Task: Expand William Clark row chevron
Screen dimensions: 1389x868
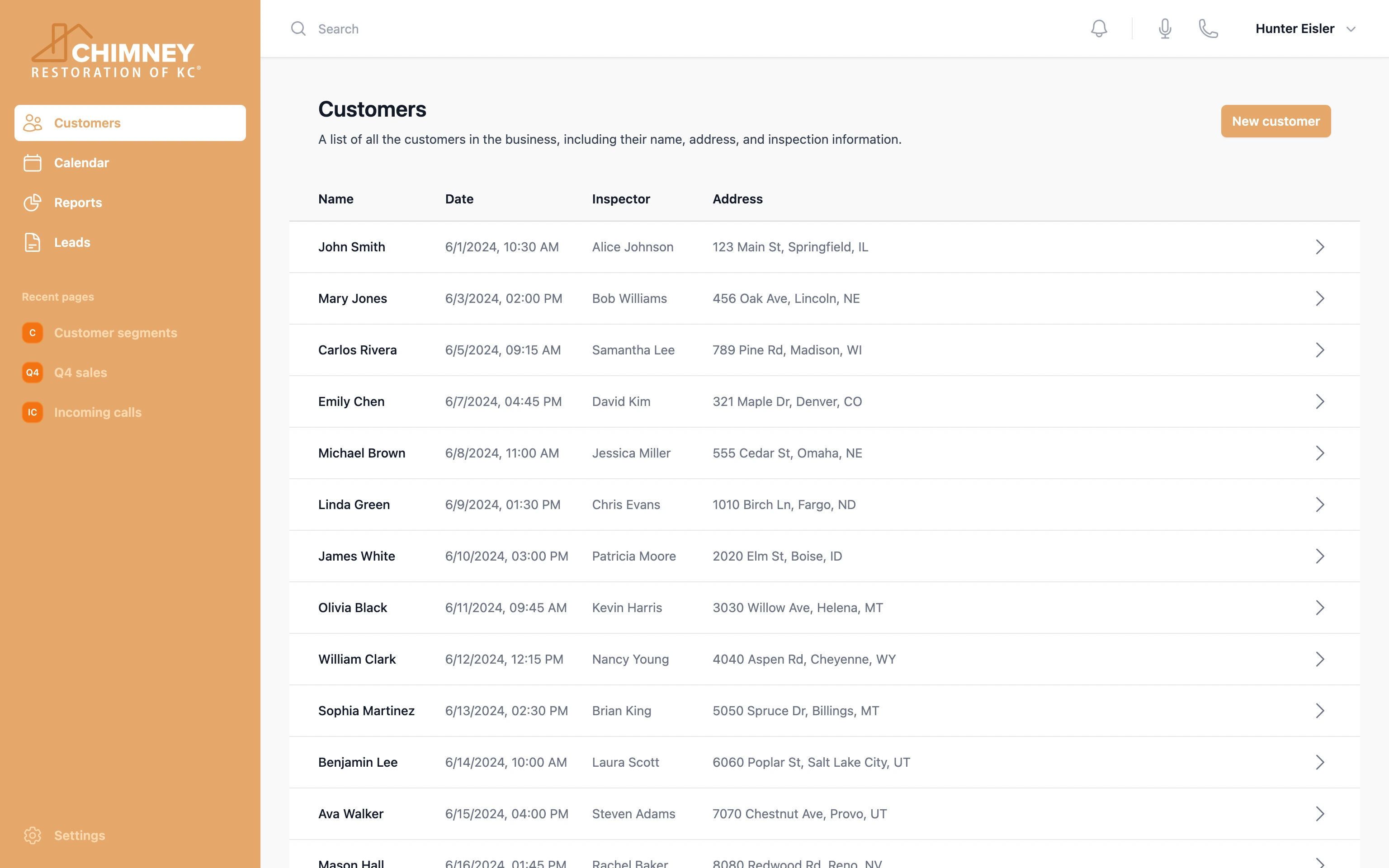Action: (x=1319, y=659)
